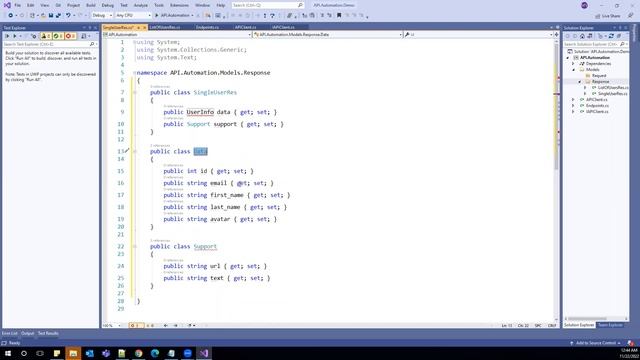This screenshot has width=640, height=360.
Task: Open the API.Automation.Models.Response.Data type dropdown
Action: [x=327, y=35]
